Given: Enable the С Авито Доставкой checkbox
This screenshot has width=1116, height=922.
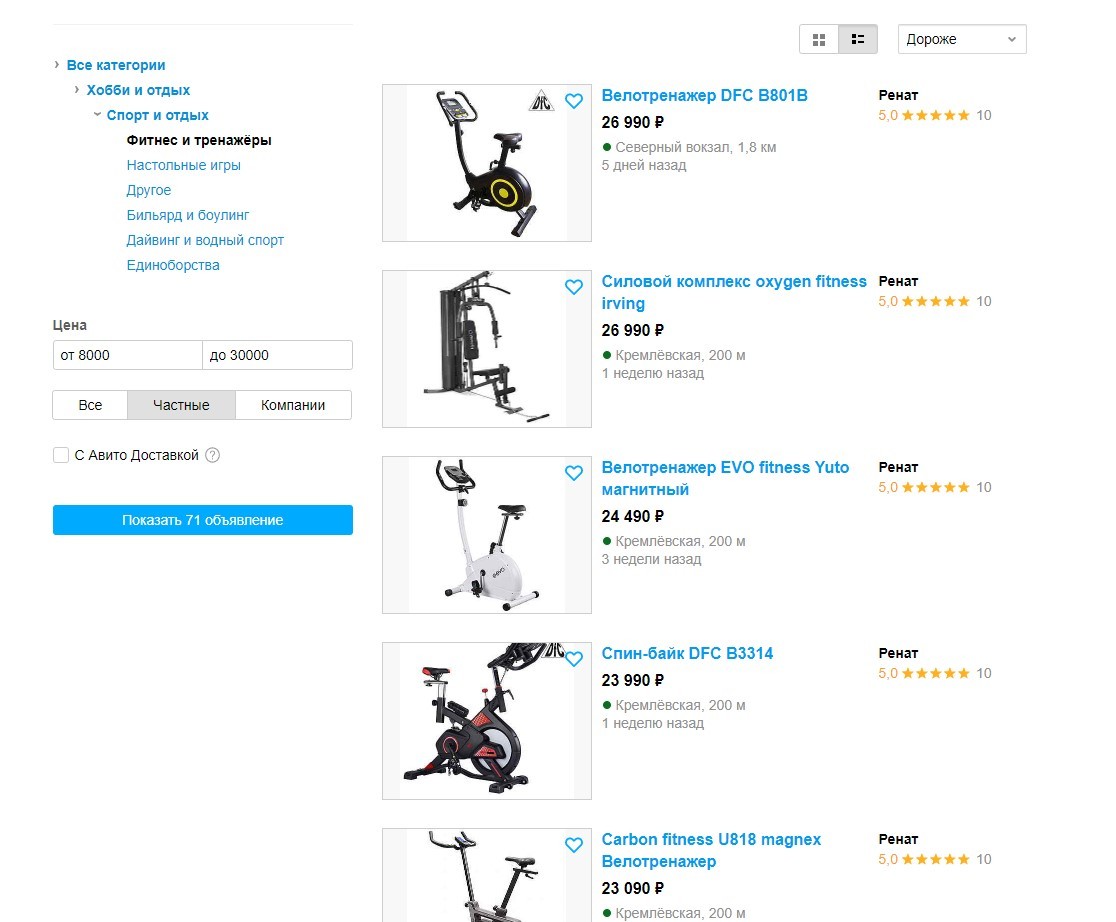Looking at the screenshot, I should click(x=60, y=455).
